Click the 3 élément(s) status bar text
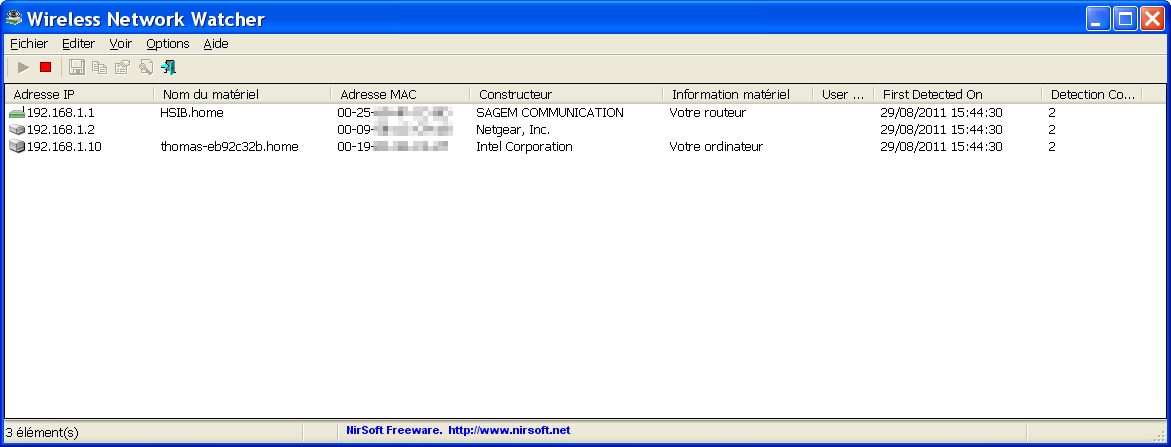 pos(42,432)
